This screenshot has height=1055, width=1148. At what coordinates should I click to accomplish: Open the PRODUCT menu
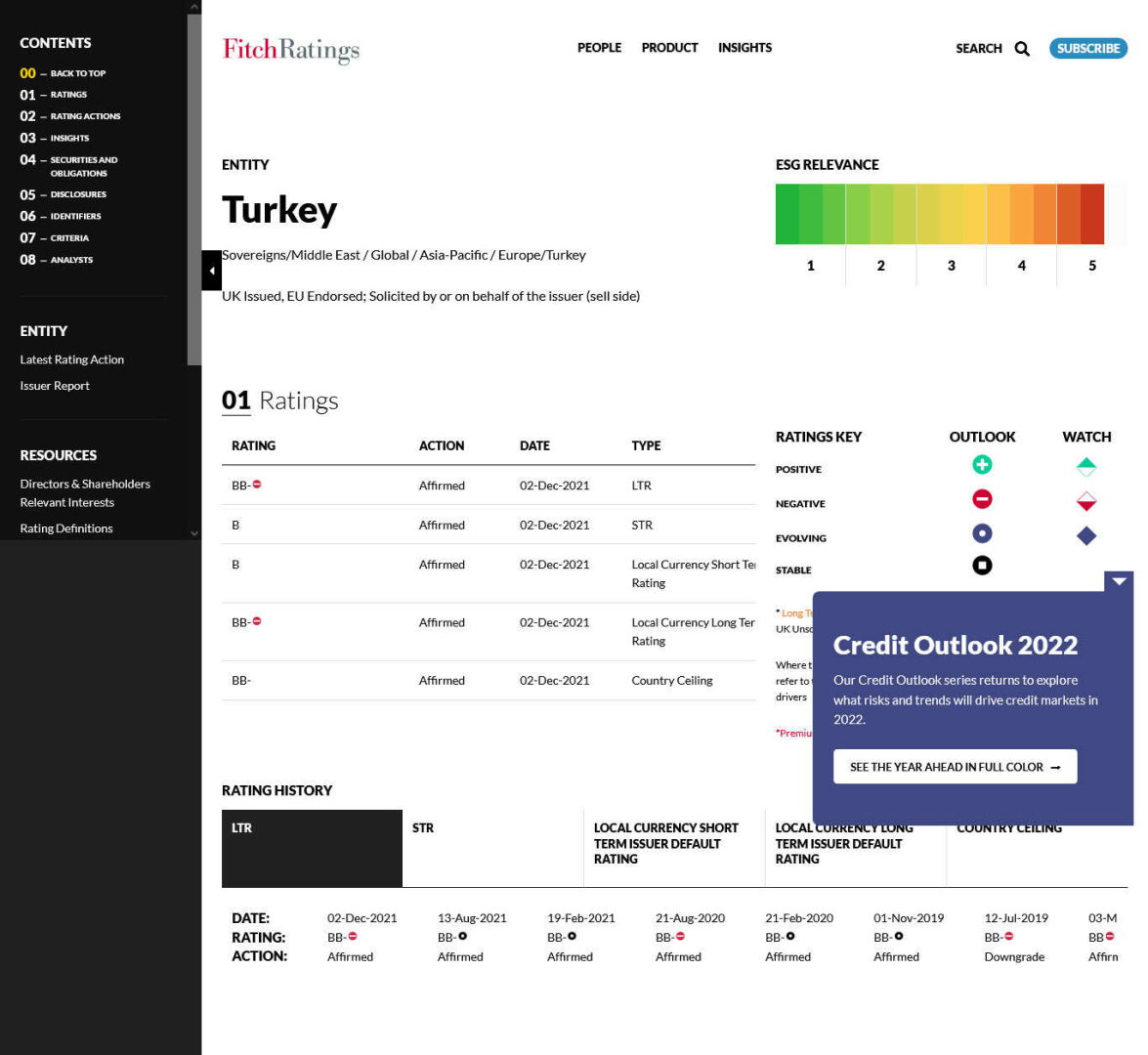coord(669,48)
